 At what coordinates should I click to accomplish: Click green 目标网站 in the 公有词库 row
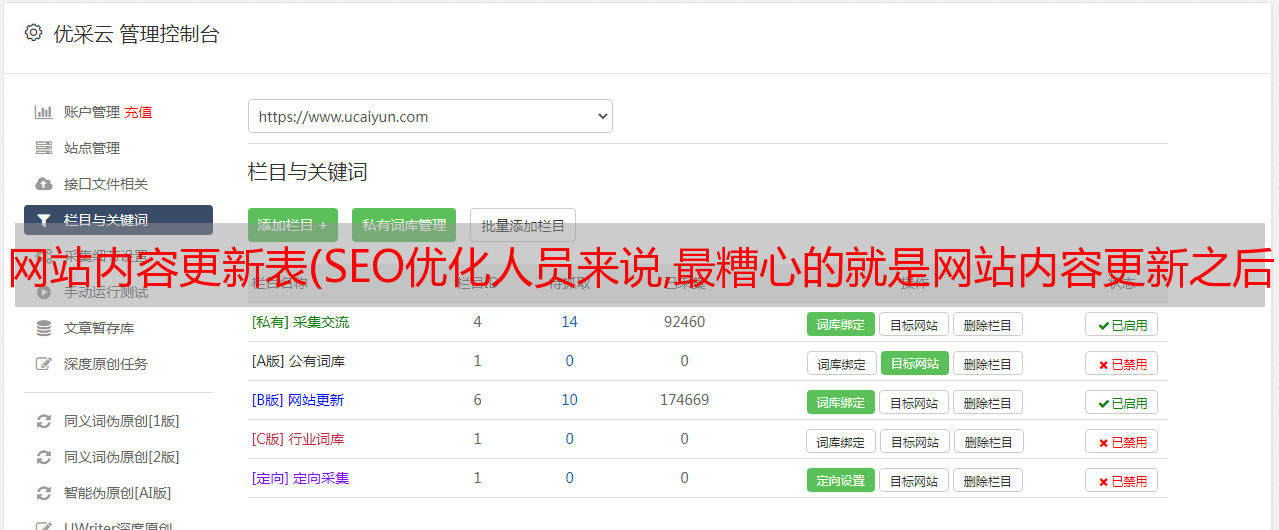[x=915, y=363]
